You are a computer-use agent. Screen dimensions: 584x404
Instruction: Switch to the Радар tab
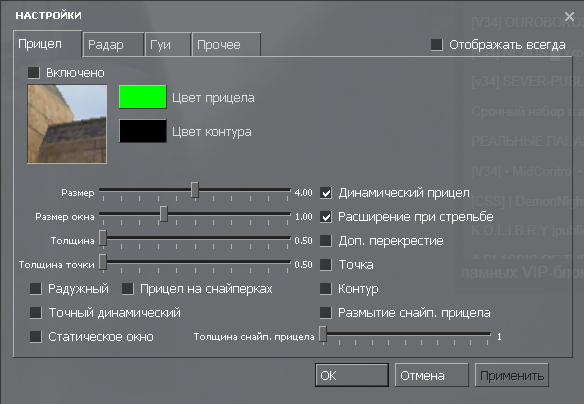click(x=113, y=45)
